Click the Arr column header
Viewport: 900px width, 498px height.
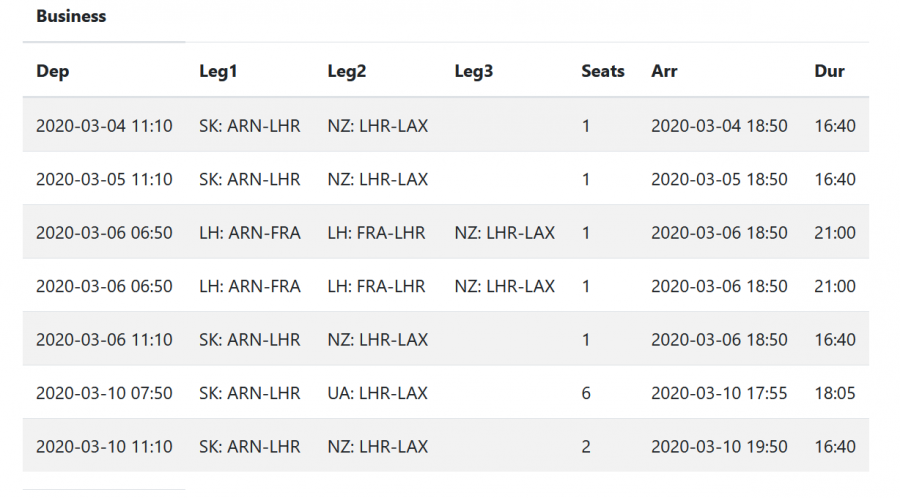(664, 71)
